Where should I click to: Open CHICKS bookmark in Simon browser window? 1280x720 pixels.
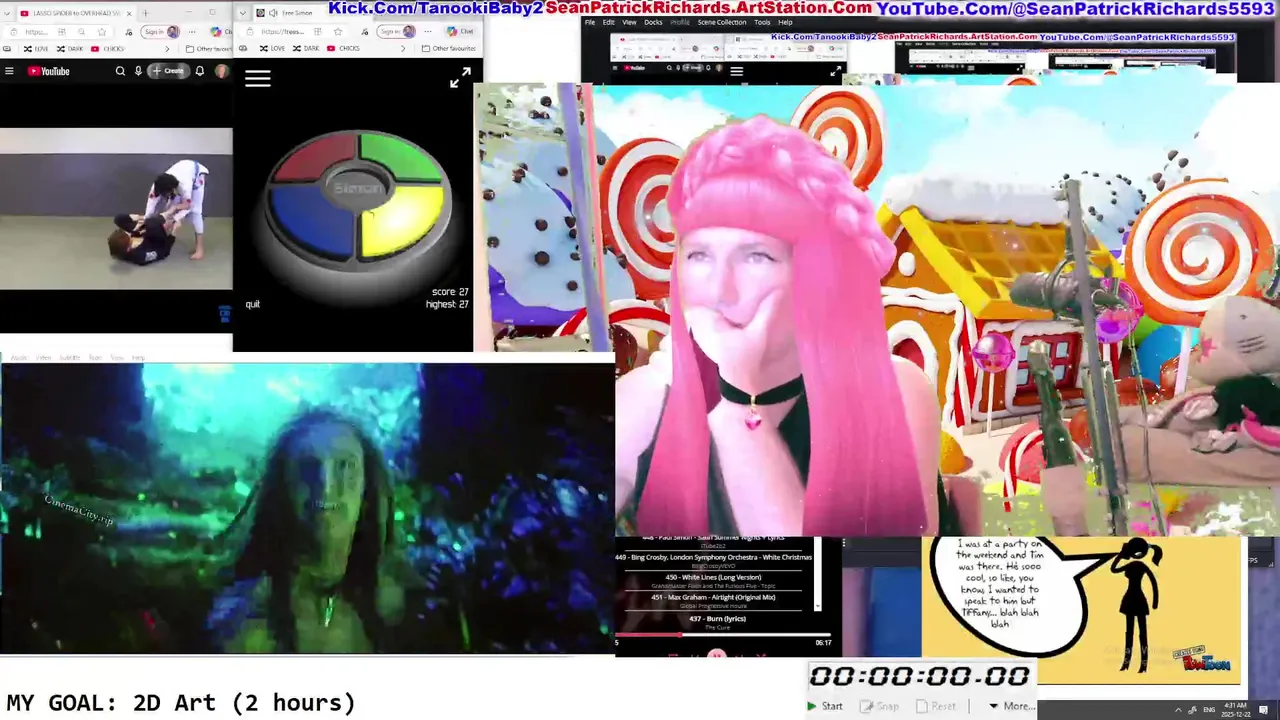343,48
